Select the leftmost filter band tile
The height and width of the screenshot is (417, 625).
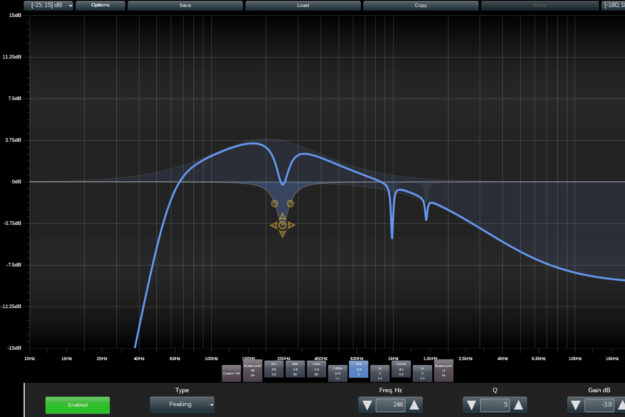pos(231,371)
